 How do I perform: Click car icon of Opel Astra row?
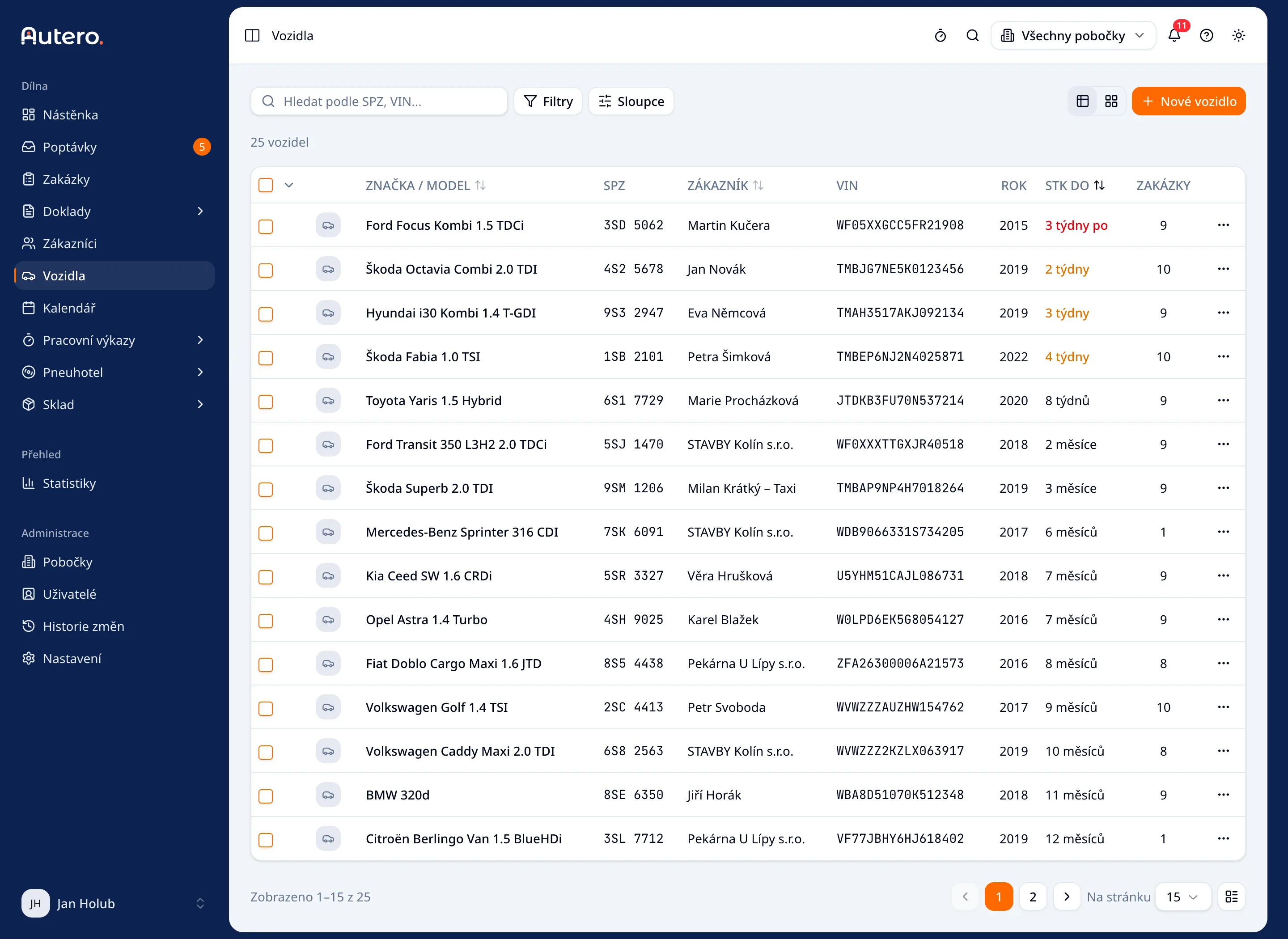point(328,620)
